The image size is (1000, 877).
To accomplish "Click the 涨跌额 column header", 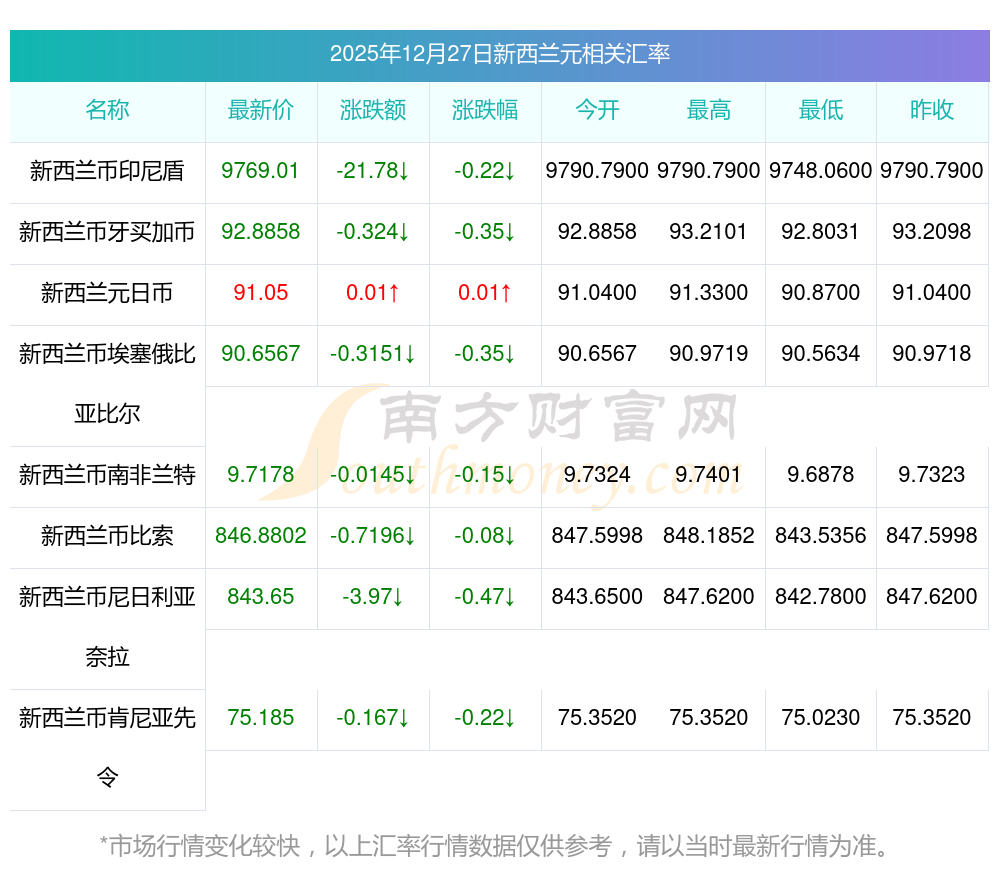I will coord(373,110).
